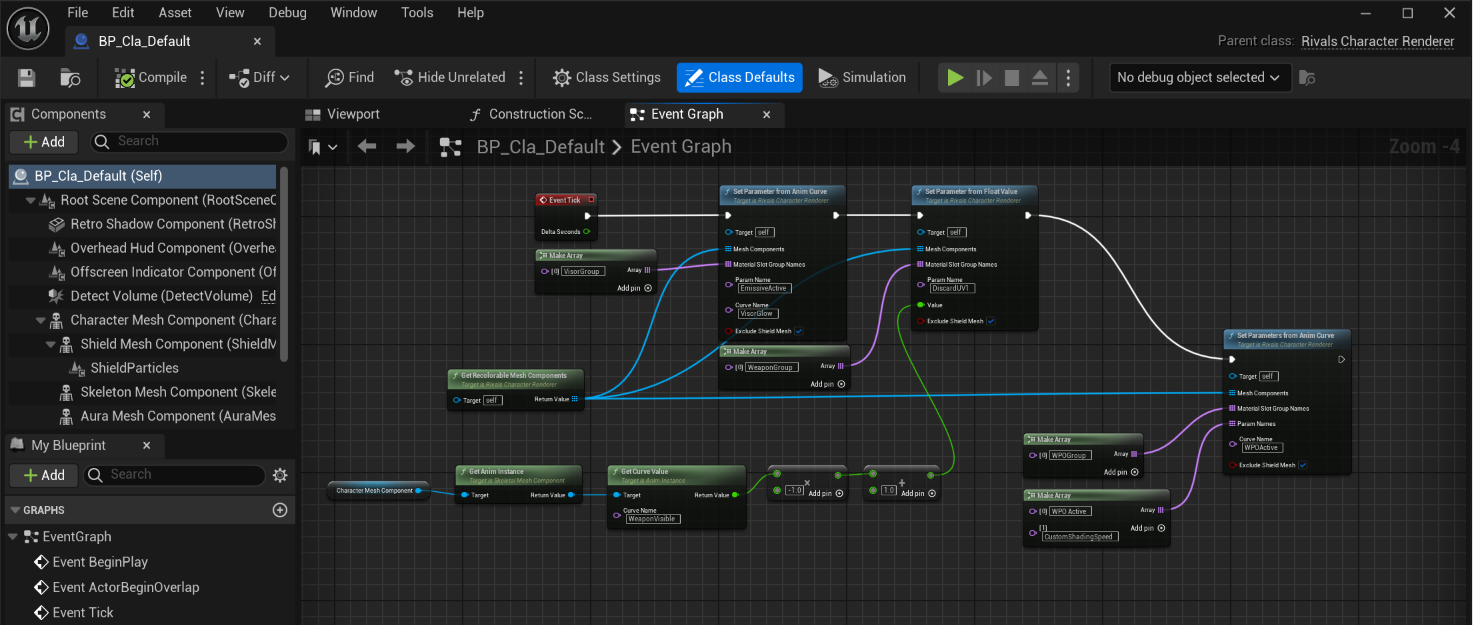Open the Asset menu

[175, 13]
